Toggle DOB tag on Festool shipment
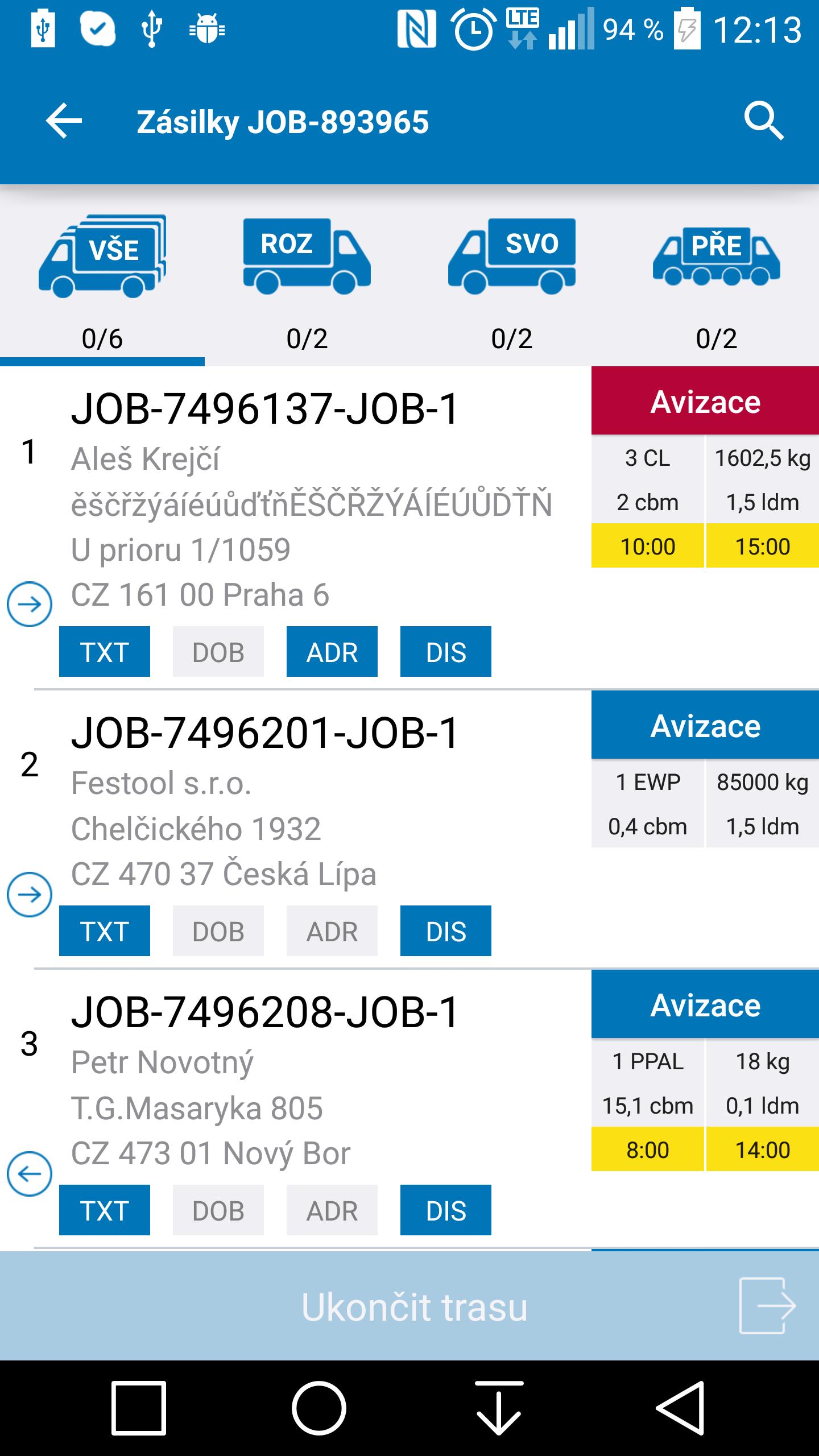Image resolution: width=819 pixels, height=1456 pixels. [x=218, y=931]
